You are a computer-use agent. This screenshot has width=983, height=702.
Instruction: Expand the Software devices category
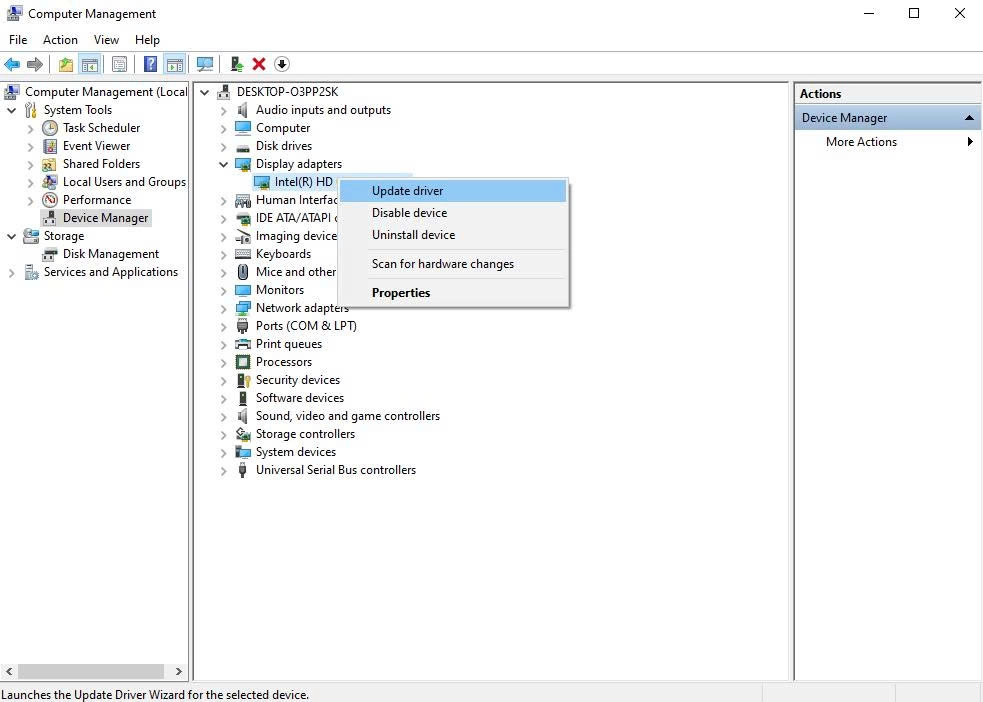tap(223, 399)
